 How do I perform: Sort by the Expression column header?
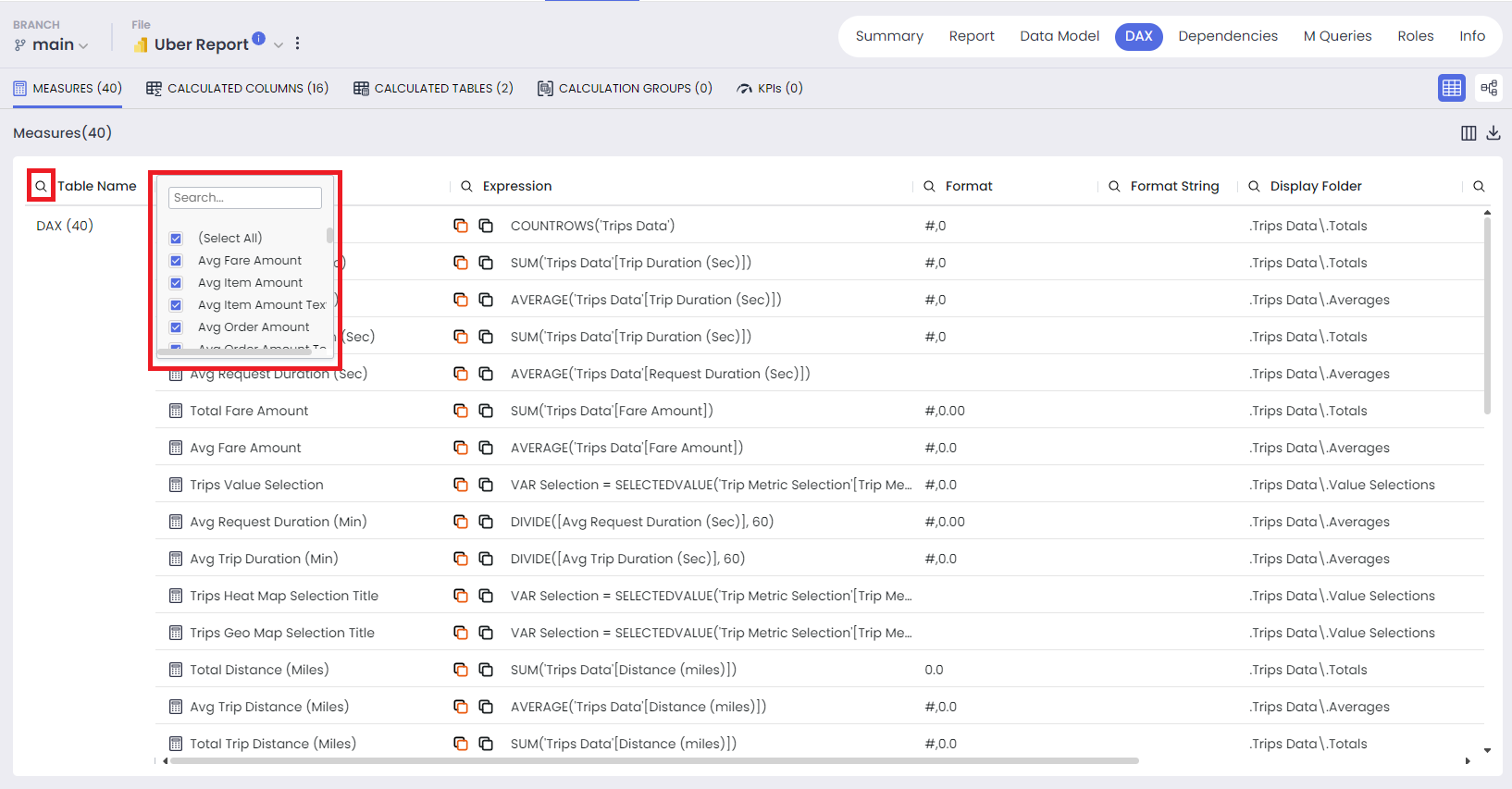click(x=517, y=186)
